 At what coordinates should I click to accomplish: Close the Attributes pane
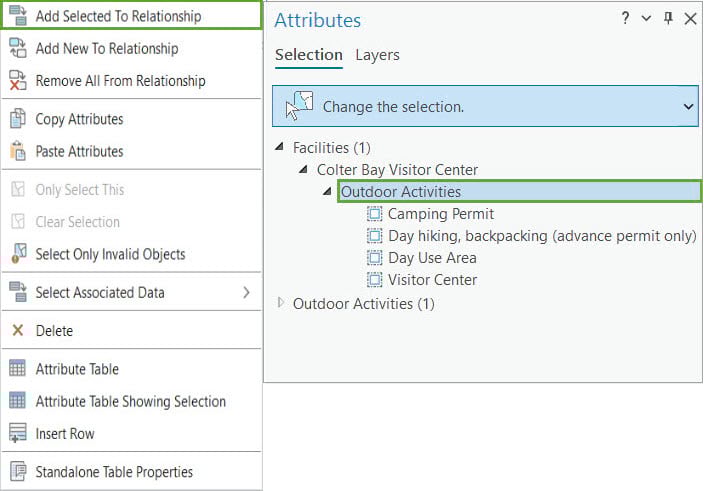click(x=690, y=18)
